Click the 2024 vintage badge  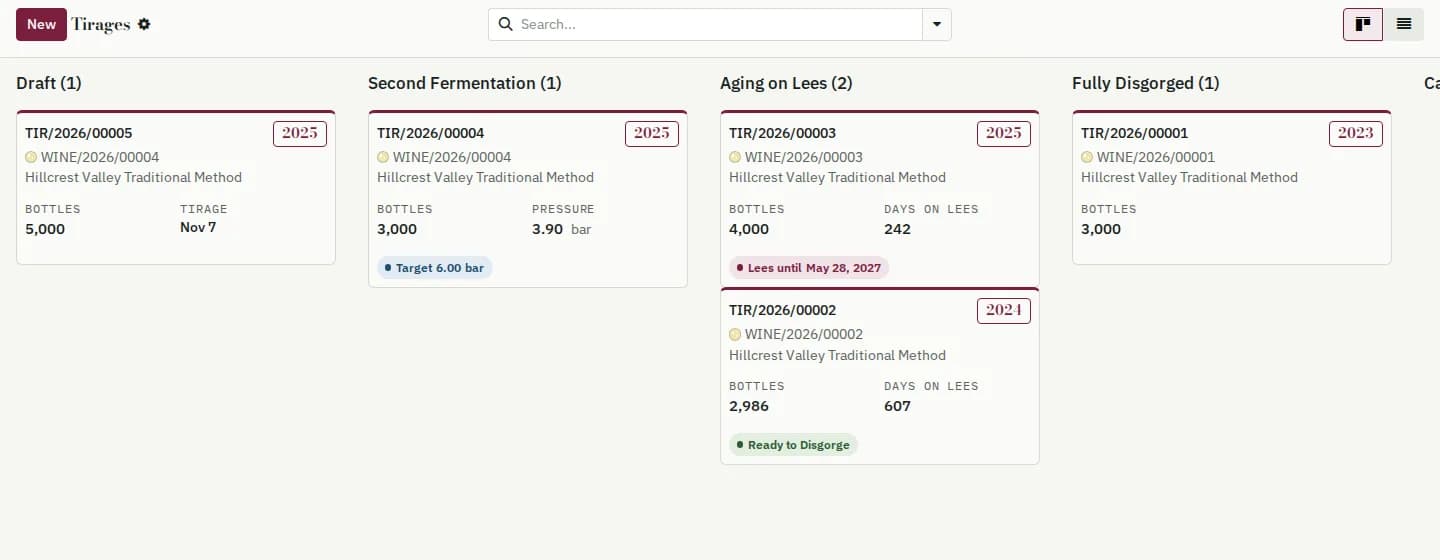pos(1003,310)
